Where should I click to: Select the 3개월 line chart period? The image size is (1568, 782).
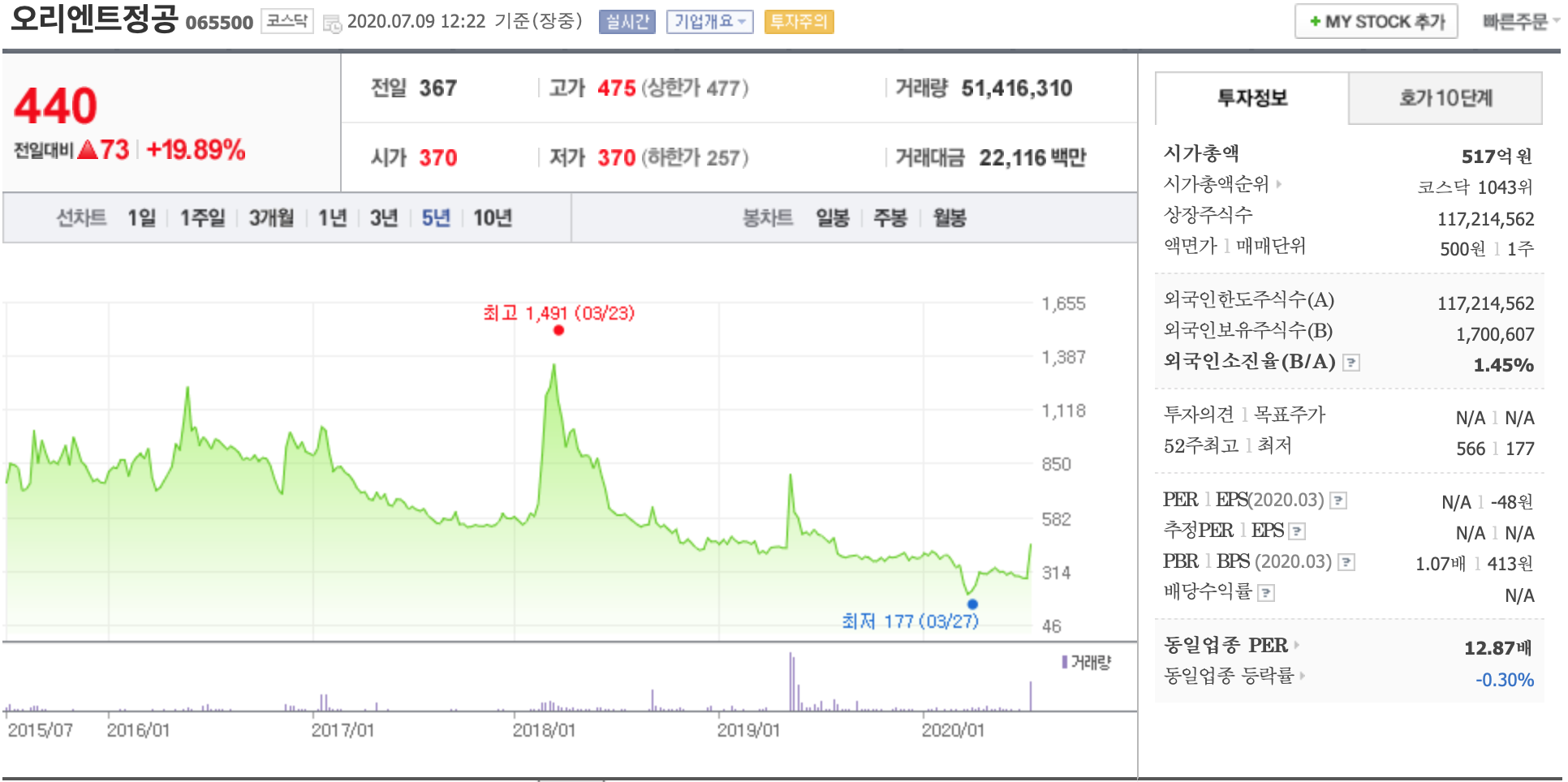pos(271,217)
